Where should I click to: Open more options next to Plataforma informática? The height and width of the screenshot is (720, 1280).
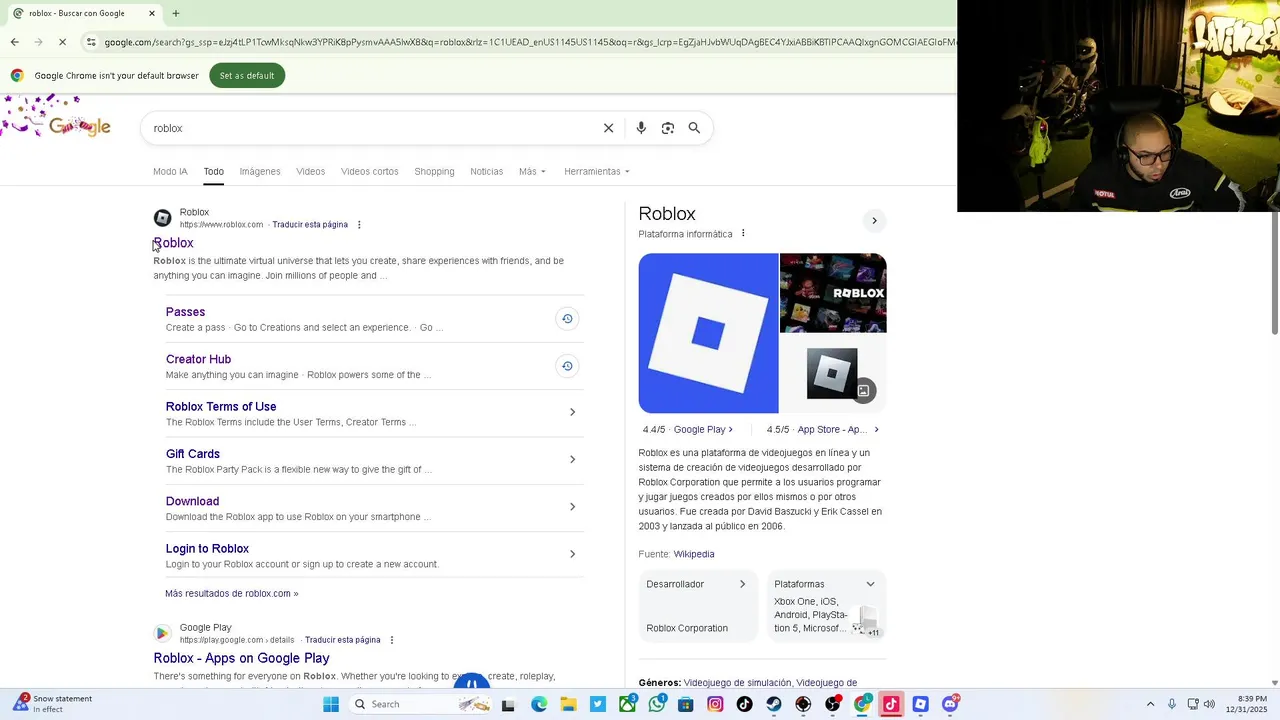(x=743, y=234)
